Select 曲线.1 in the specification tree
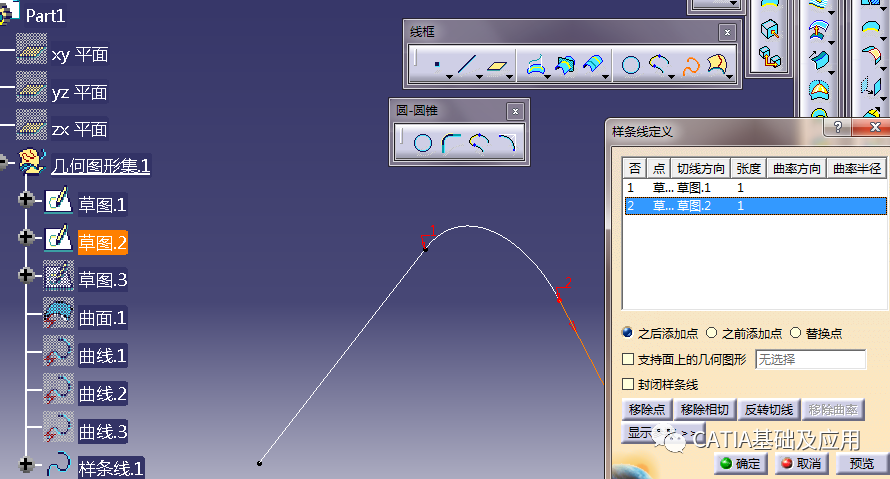The height and width of the screenshot is (479, 890). coord(102,356)
